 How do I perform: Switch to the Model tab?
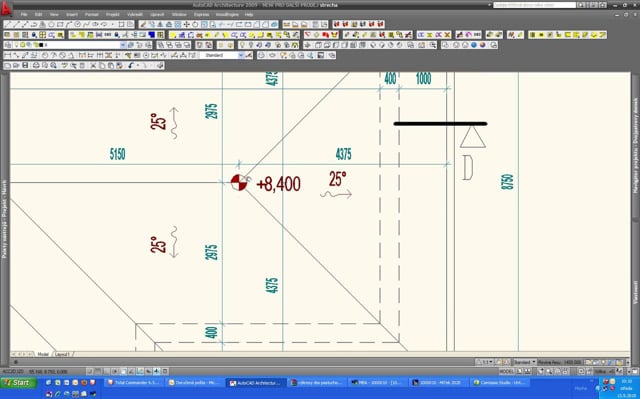point(43,355)
